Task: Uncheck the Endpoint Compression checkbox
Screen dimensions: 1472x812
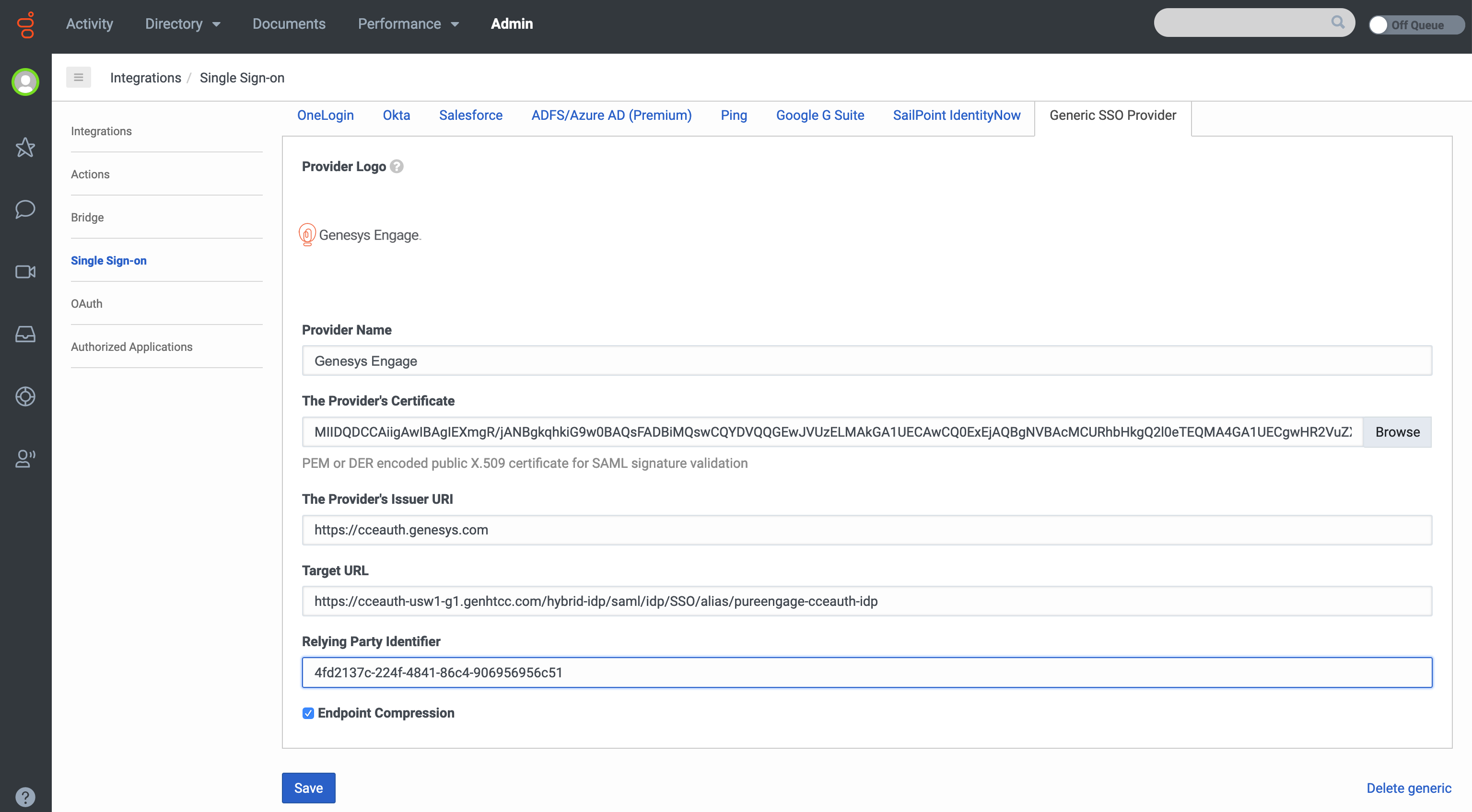Action: (x=308, y=713)
